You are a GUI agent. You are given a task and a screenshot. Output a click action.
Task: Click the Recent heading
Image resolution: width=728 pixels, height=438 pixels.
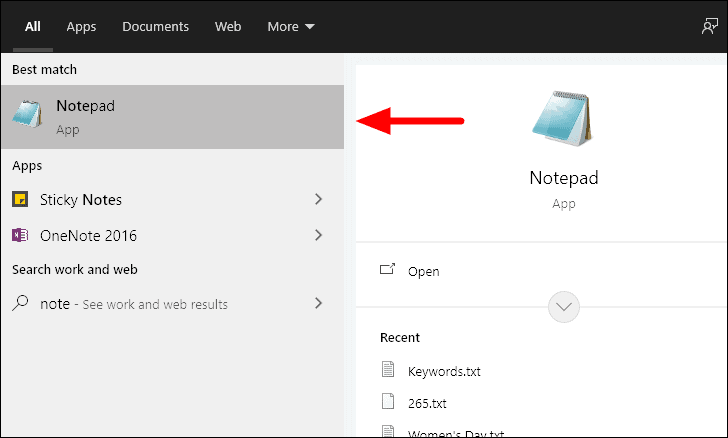[400, 338]
